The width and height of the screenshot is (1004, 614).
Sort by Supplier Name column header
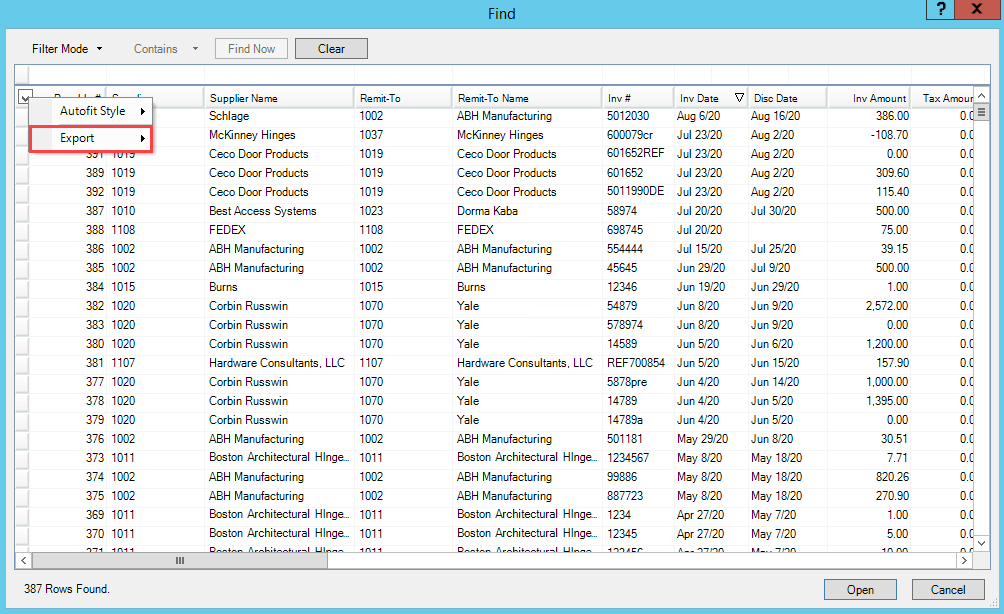click(x=279, y=98)
